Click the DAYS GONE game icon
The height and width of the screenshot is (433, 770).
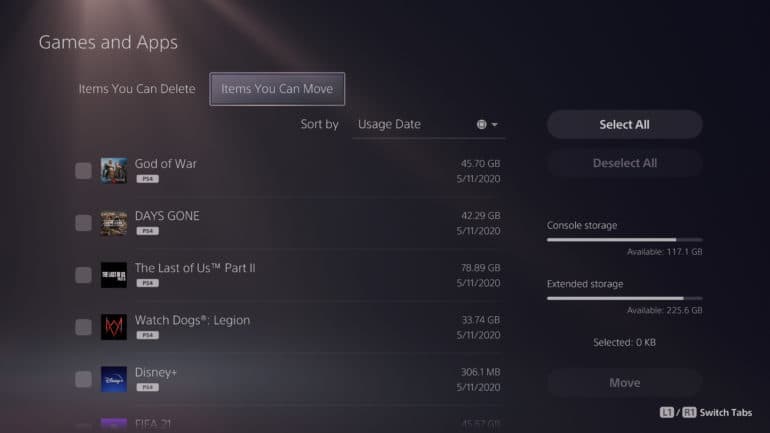click(114, 222)
